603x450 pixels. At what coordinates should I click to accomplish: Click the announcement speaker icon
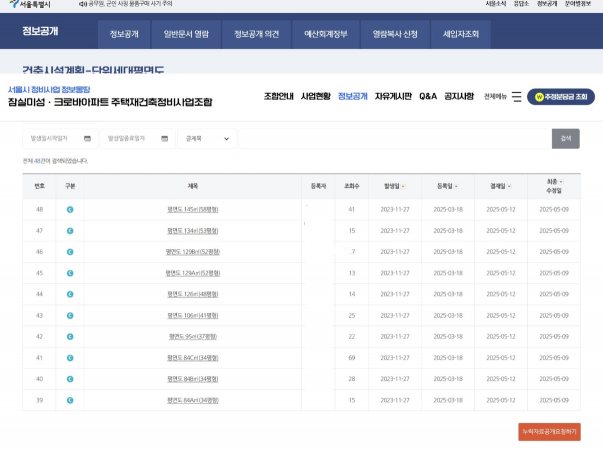coord(82,4)
